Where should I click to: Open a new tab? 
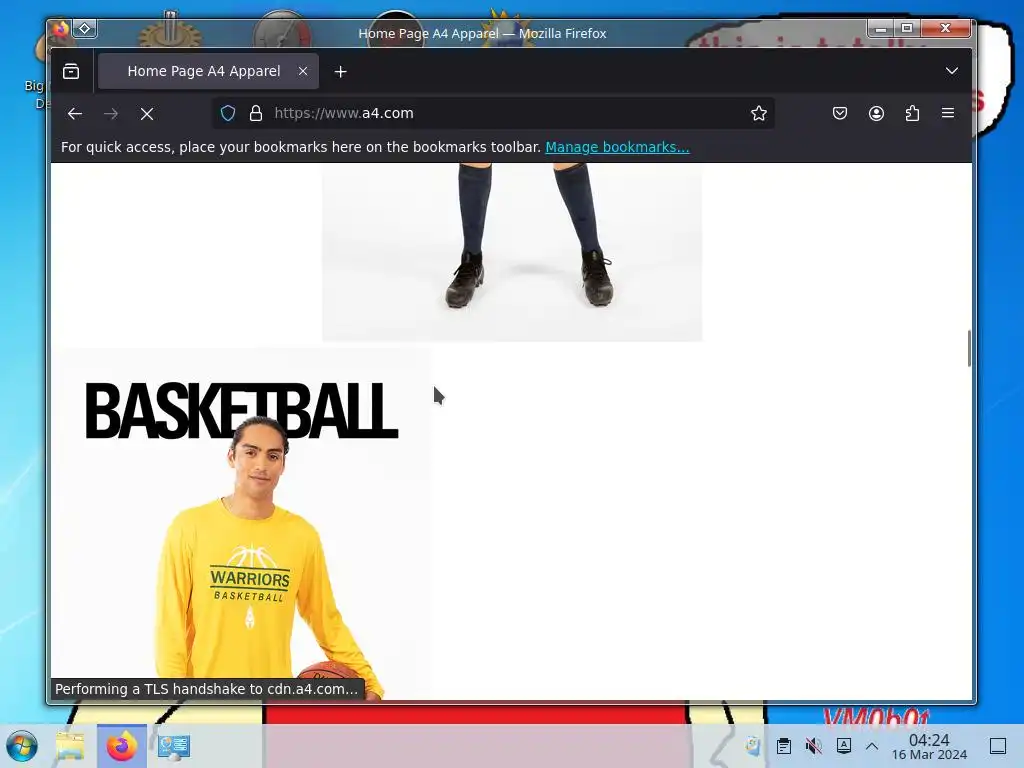click(x=340, y=72)
